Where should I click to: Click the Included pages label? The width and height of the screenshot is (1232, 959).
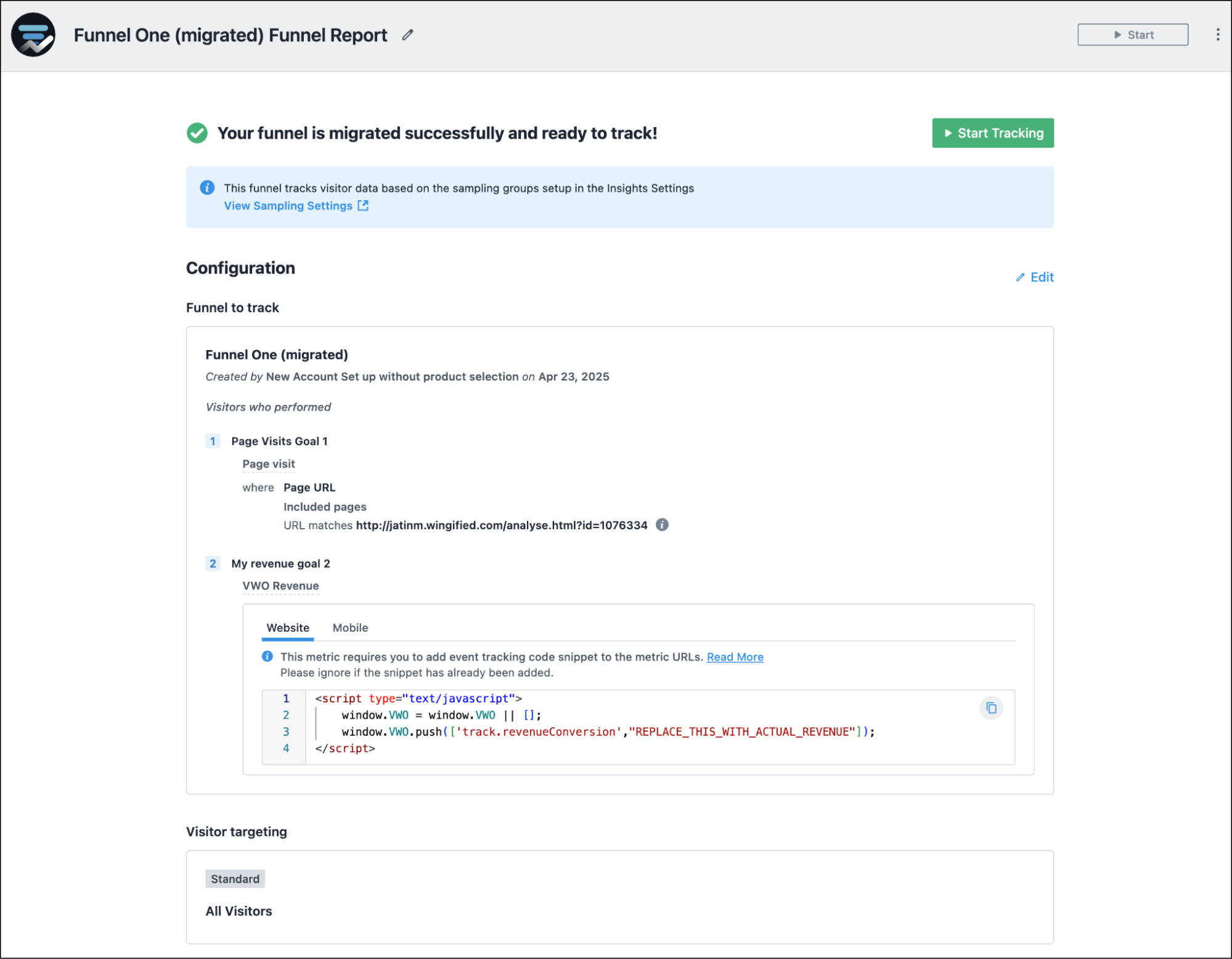point(325,507)
